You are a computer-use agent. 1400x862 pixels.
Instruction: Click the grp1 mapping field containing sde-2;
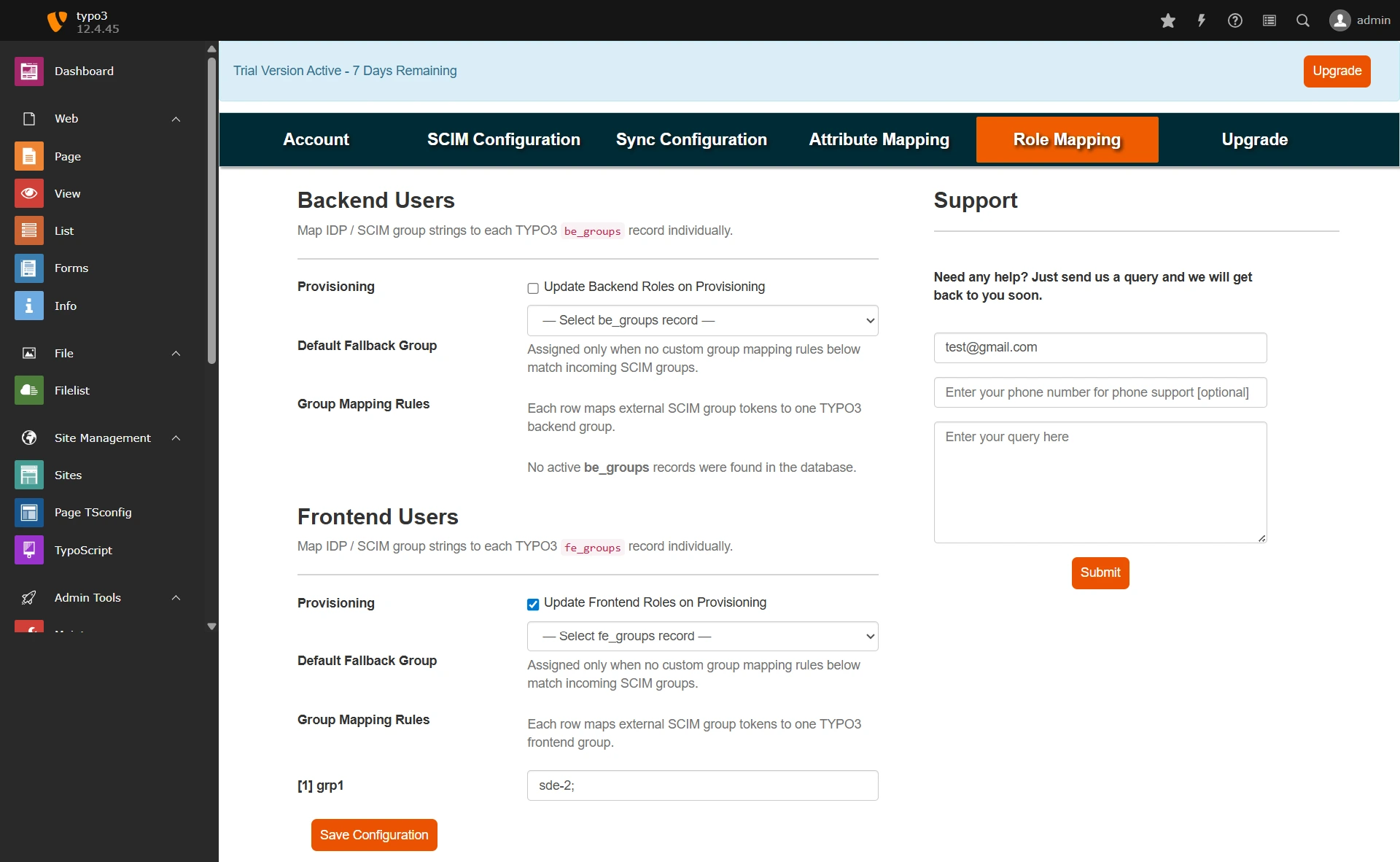702,785
